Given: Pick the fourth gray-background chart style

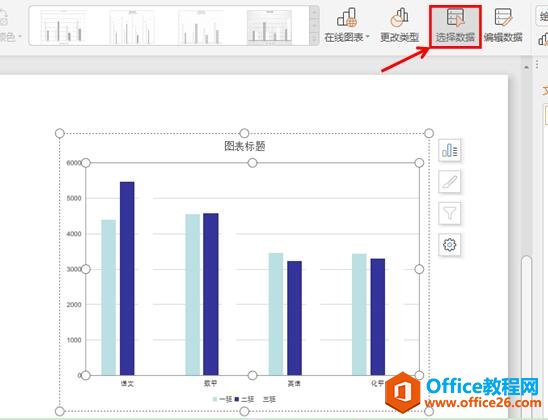Looking at the screenshot, I should (x=269, y=26).
